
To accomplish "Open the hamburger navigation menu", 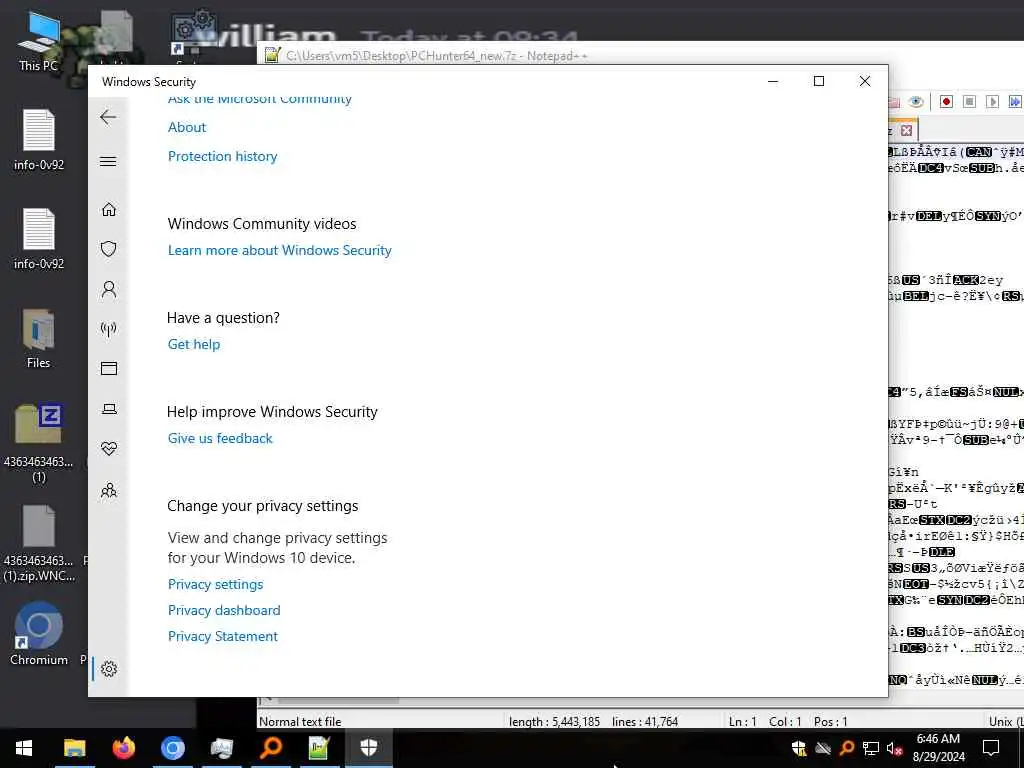I will 108,161.
